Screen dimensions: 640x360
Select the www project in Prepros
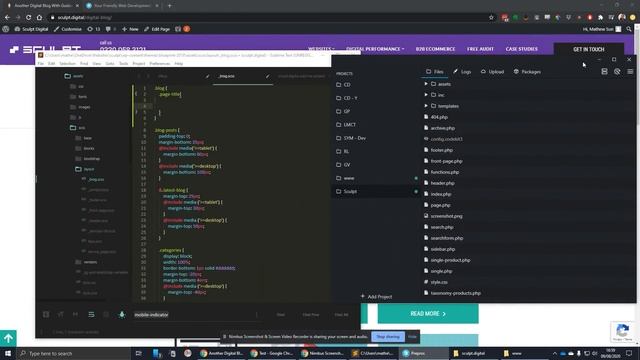tap(376, 178)
